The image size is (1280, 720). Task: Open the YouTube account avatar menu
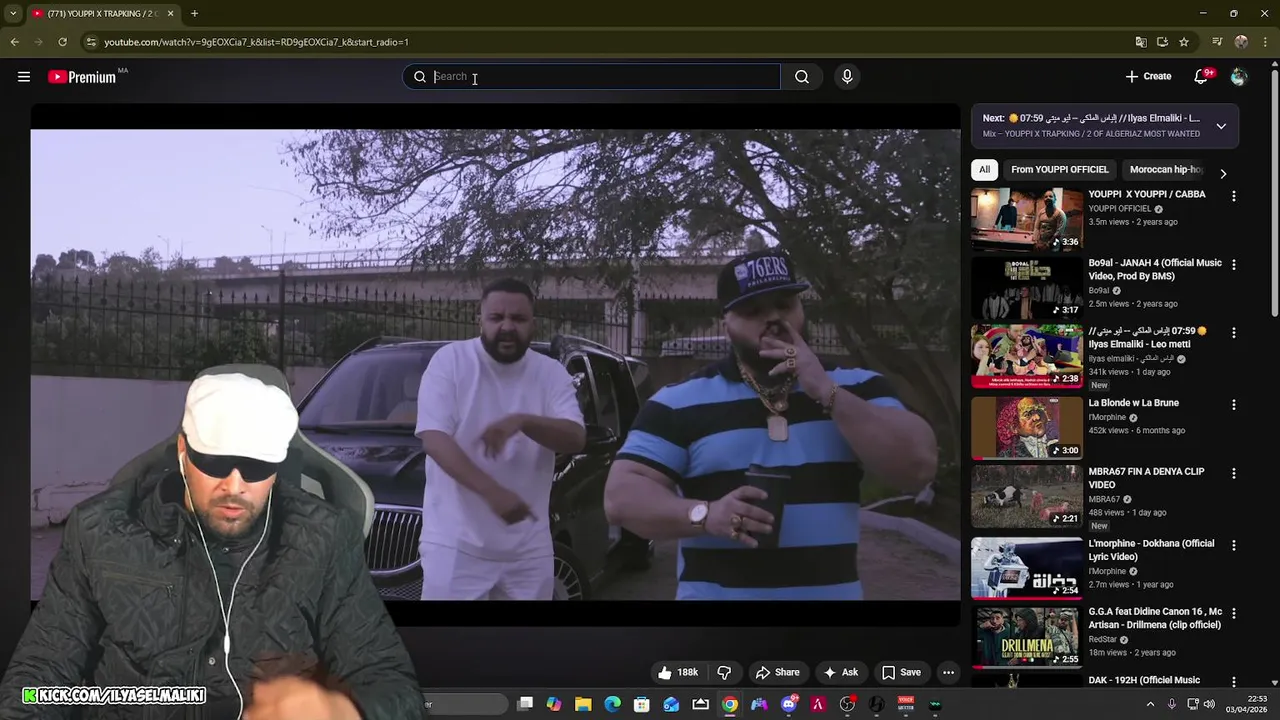1239,77
